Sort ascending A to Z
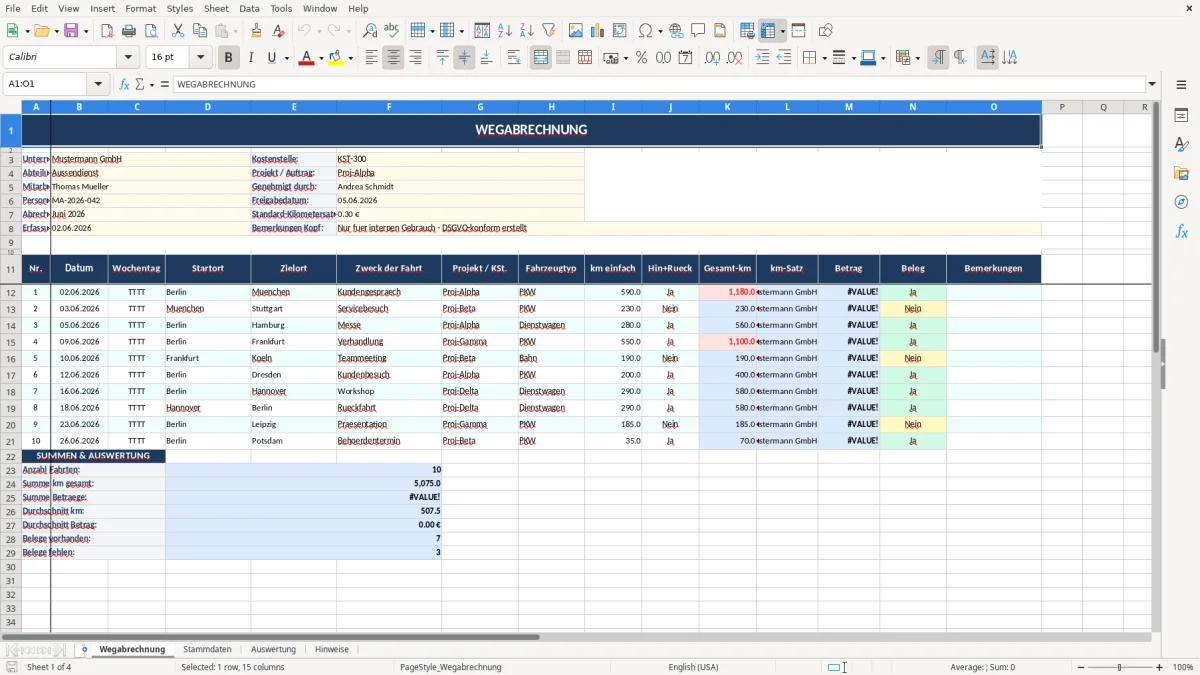 click(505, 31)
